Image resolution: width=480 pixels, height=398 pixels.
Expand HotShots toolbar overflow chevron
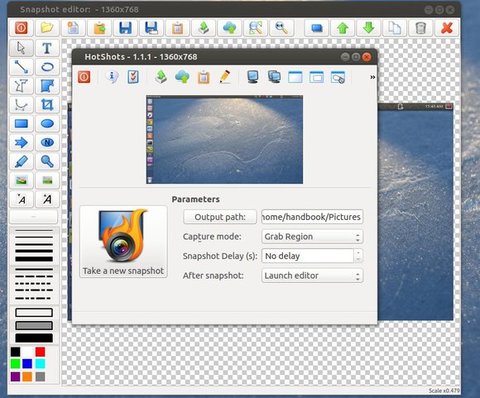[372, 77]
